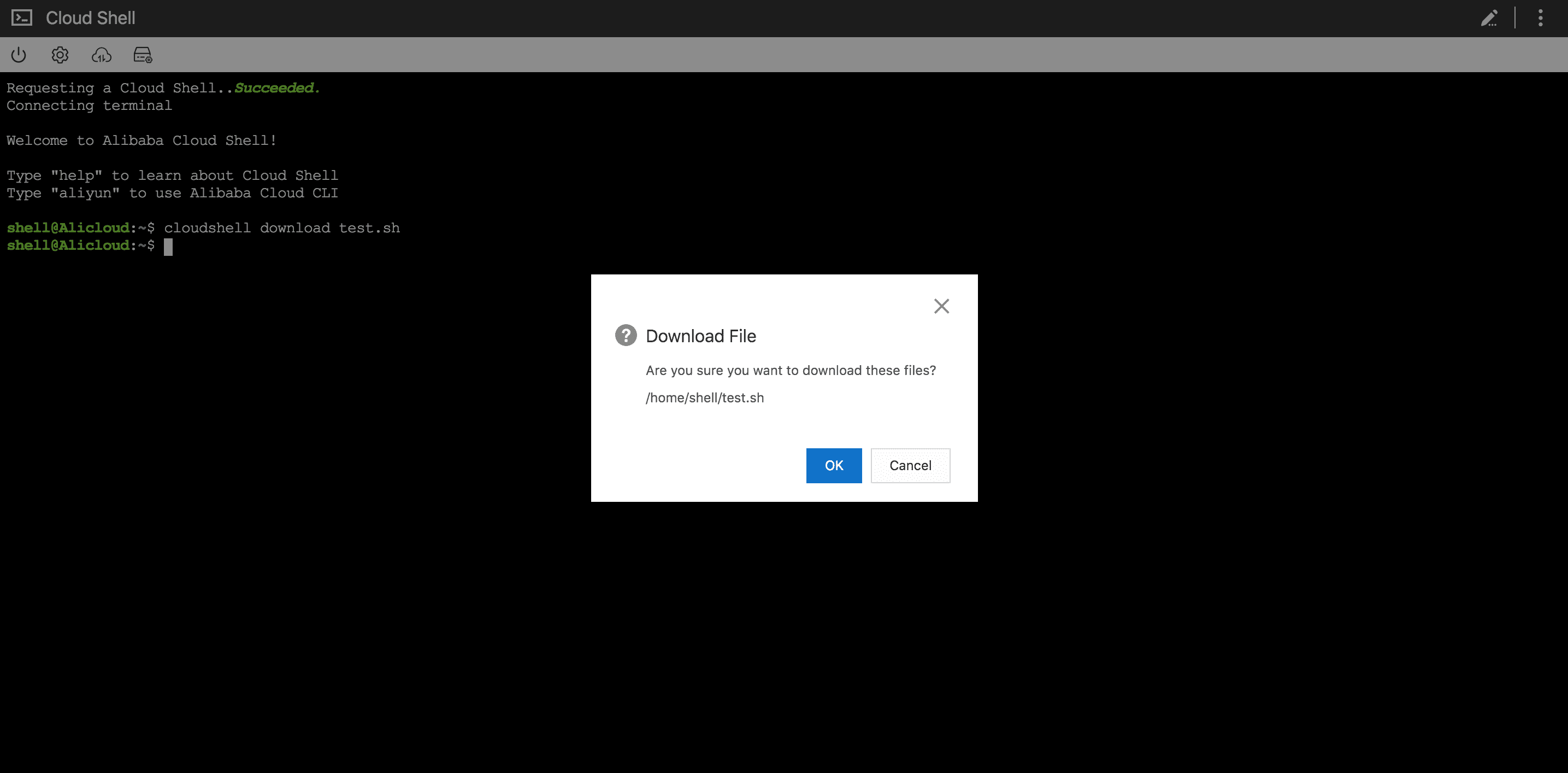Click the storage mount disk icon
1568x773 pixels.
143,55
